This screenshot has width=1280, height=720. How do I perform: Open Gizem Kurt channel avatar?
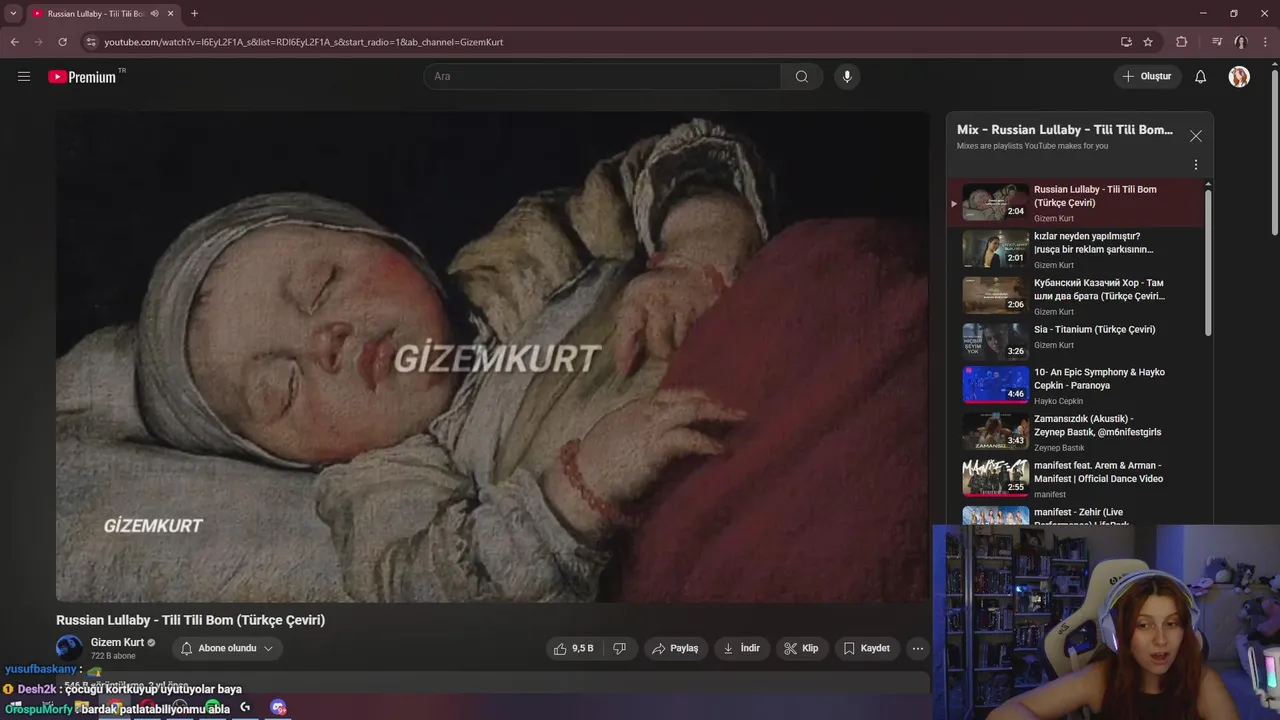coord(69,648)
